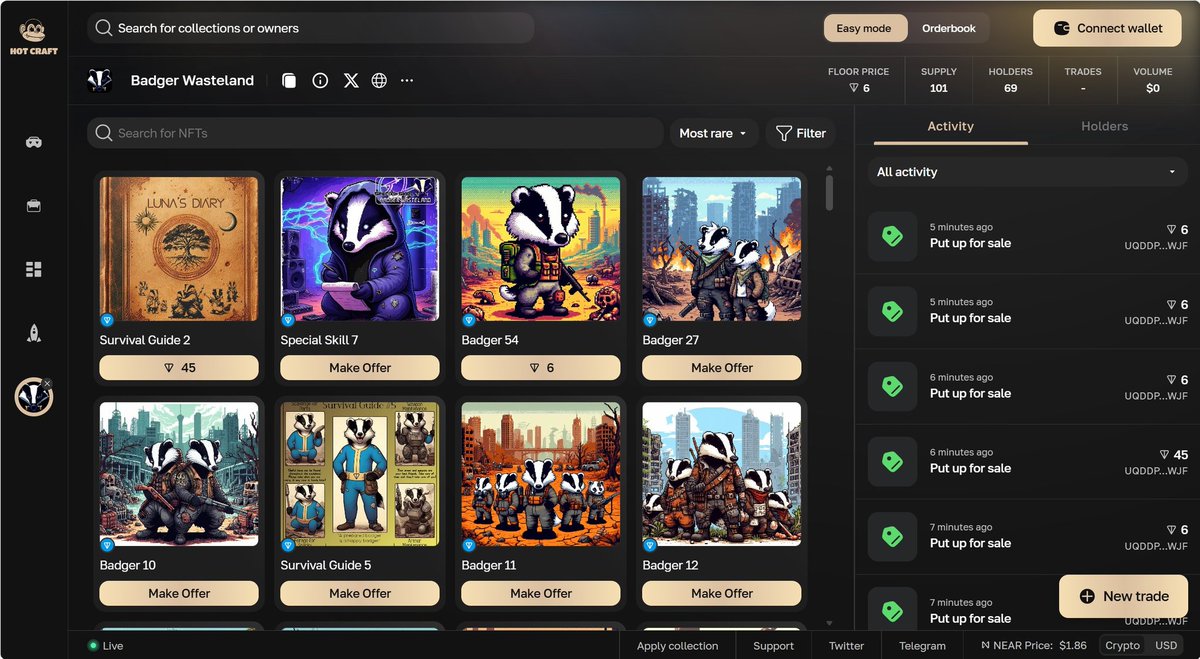Open the Badger 10 thumbnail

pyautogui.click(x=179, y=475)
